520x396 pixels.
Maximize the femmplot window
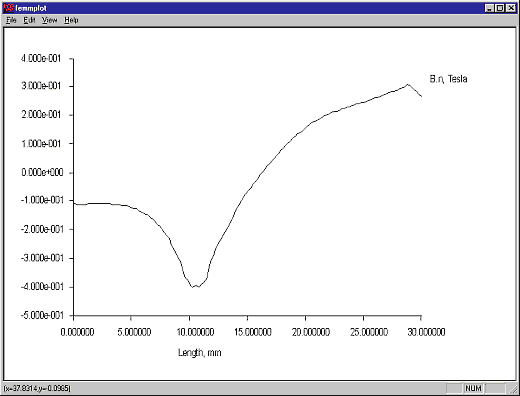[500, 8]
